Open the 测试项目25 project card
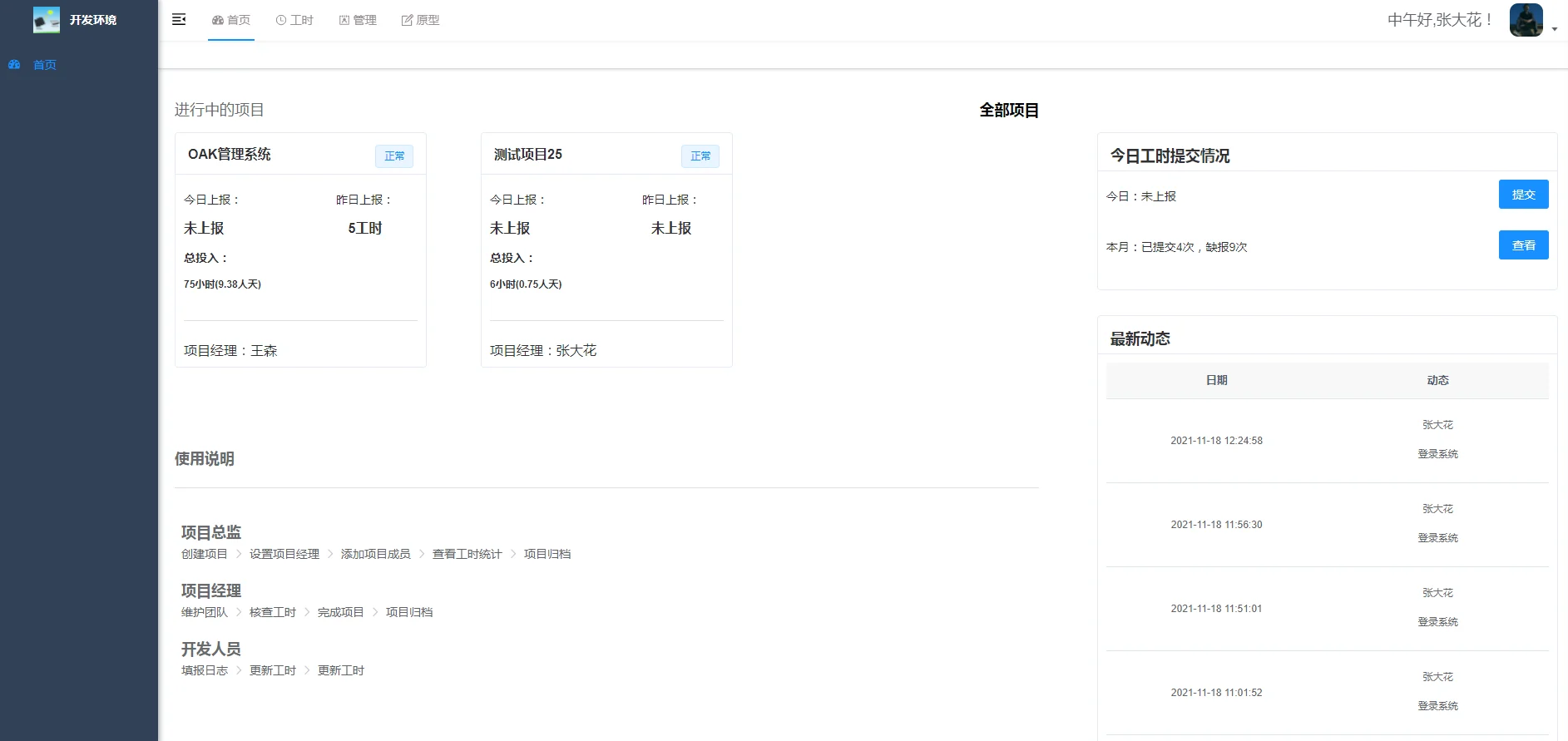This screenshot has width=1568, height=741. pos(606,249)
